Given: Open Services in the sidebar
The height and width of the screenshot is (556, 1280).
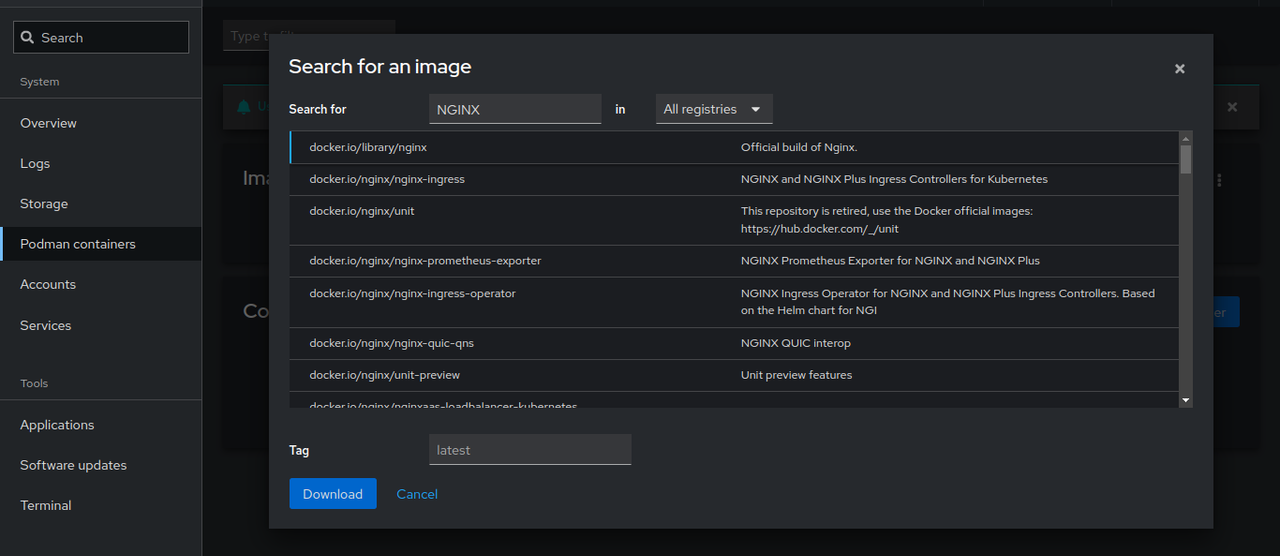Looking at the screenshot, I should [100, 325].
